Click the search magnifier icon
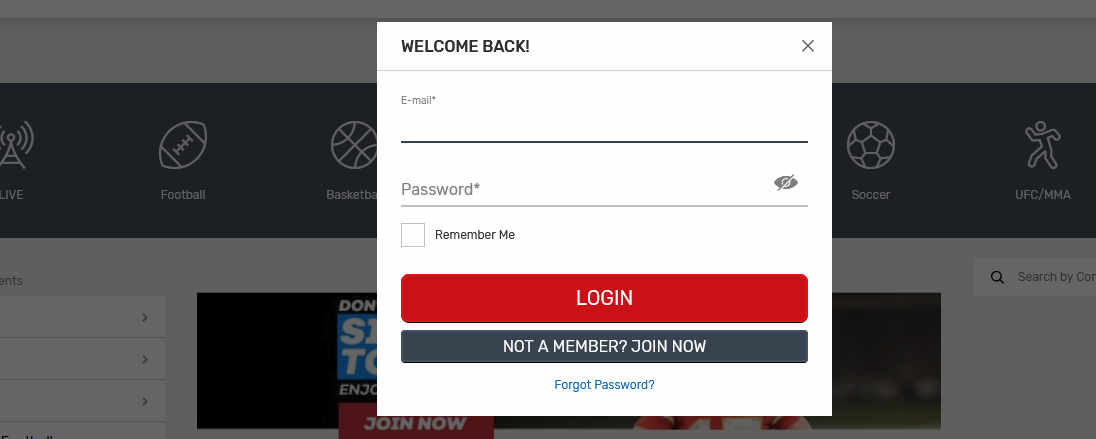The image size is (1096, 439). point(997,277)
